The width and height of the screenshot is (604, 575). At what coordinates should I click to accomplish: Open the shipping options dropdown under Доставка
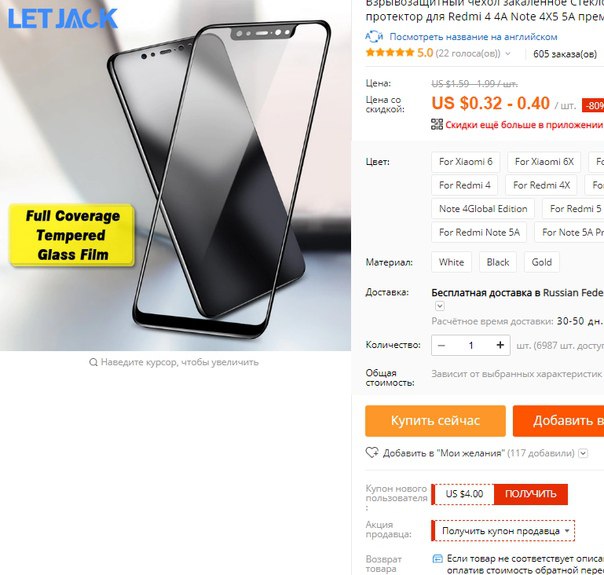click(440, 306)
